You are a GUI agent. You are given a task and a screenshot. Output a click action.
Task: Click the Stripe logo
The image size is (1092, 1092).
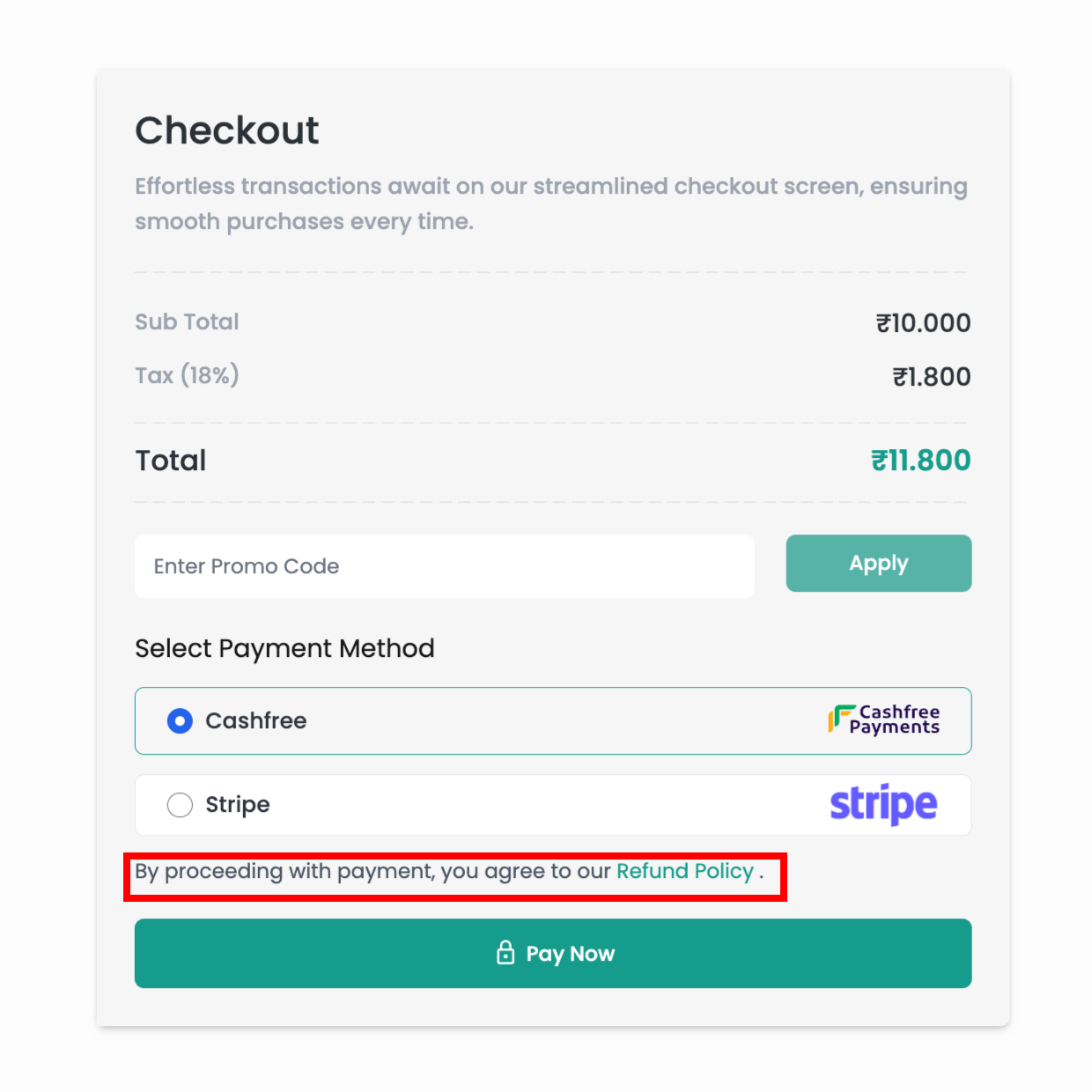[x=882, y=803]
